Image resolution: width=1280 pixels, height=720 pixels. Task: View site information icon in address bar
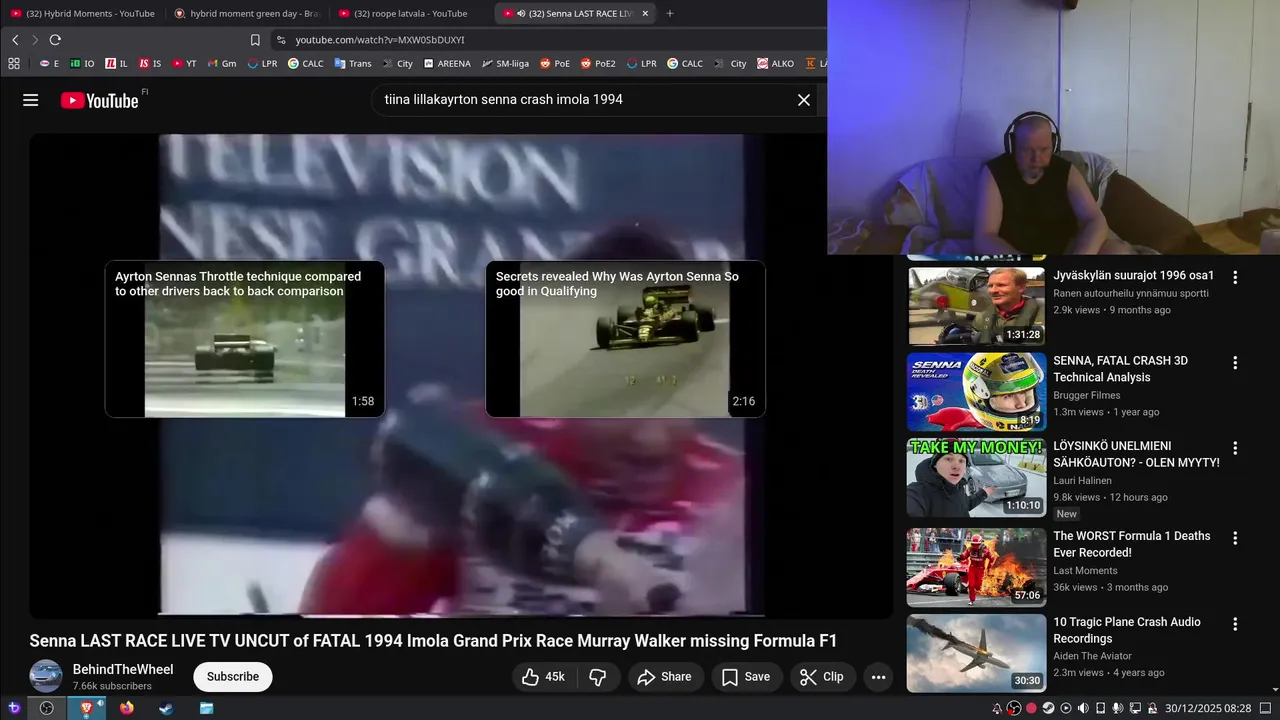(281, 40)
